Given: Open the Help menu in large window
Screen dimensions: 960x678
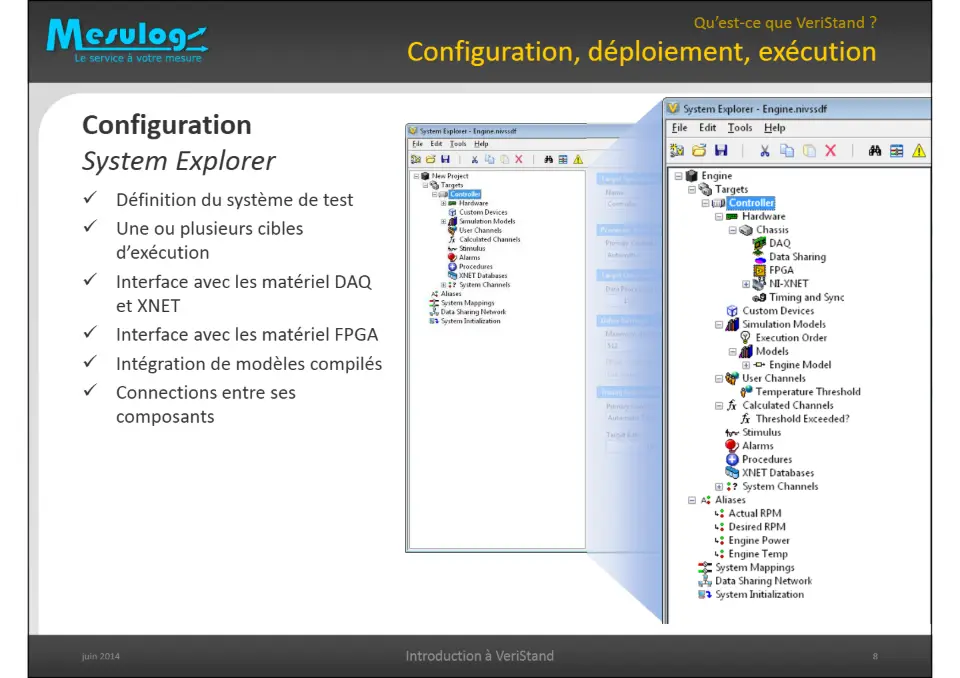Looking at the screenshot, I should [x=774, y=127].
